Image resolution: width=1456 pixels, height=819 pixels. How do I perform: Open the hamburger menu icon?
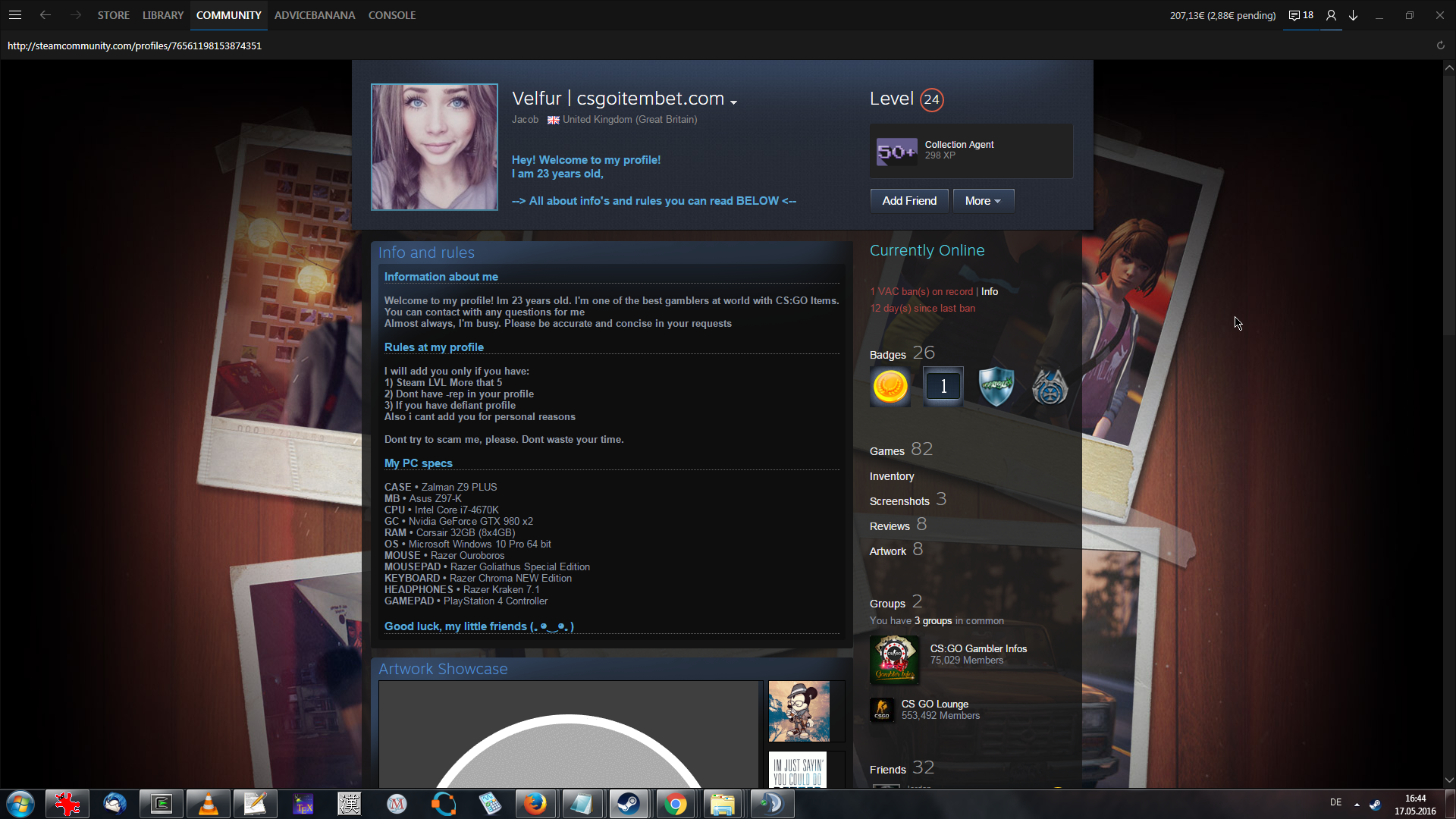click(x=14, y=15)
